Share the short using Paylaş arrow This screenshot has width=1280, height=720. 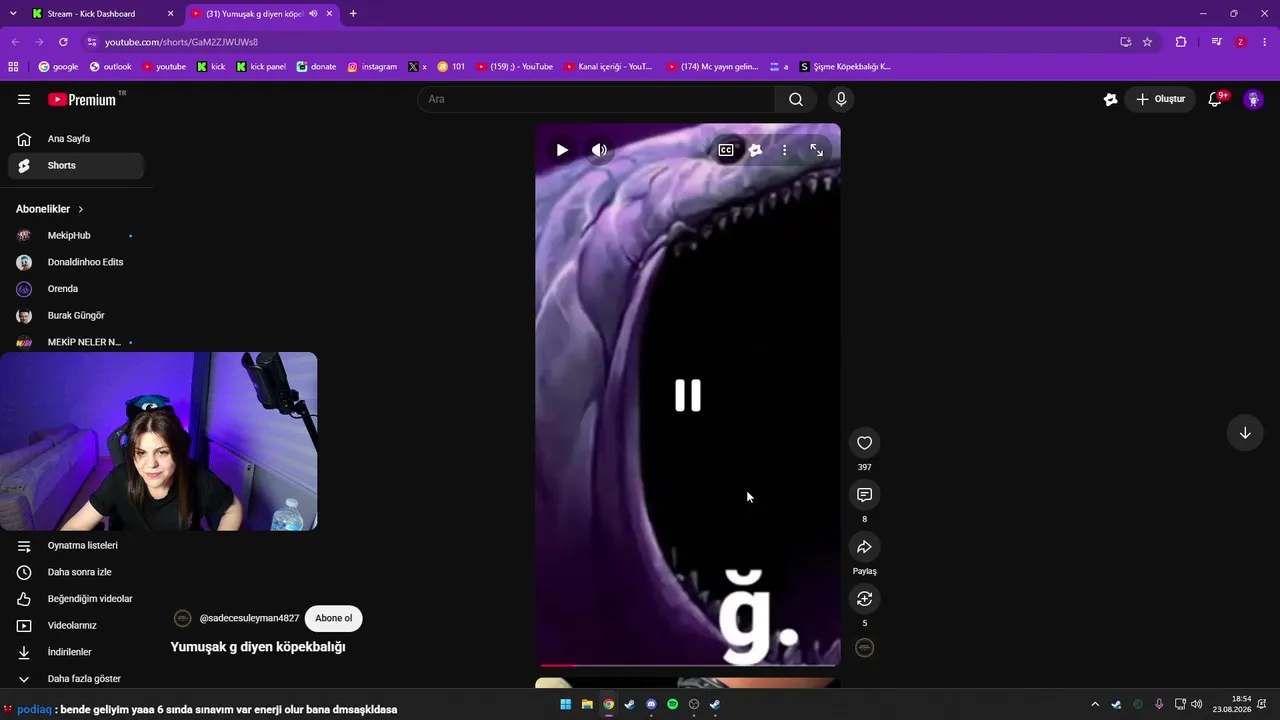point(865,547)
